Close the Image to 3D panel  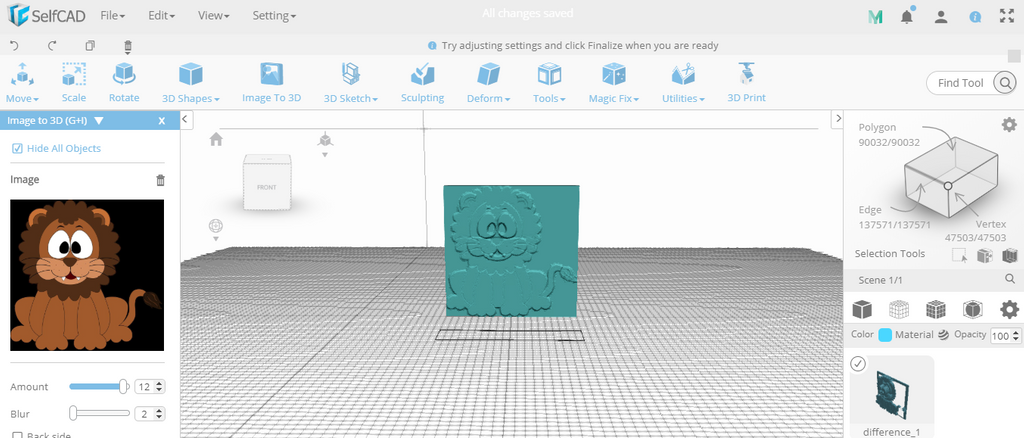pos(161,120)
